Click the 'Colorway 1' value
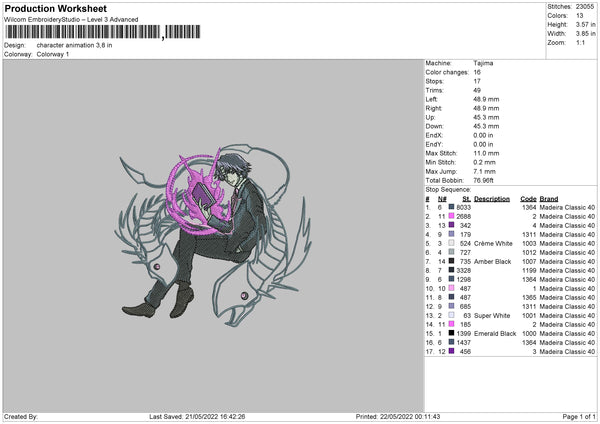Viewport: 600px width, 424px height. pyautogui.click(x=53, y=54)
